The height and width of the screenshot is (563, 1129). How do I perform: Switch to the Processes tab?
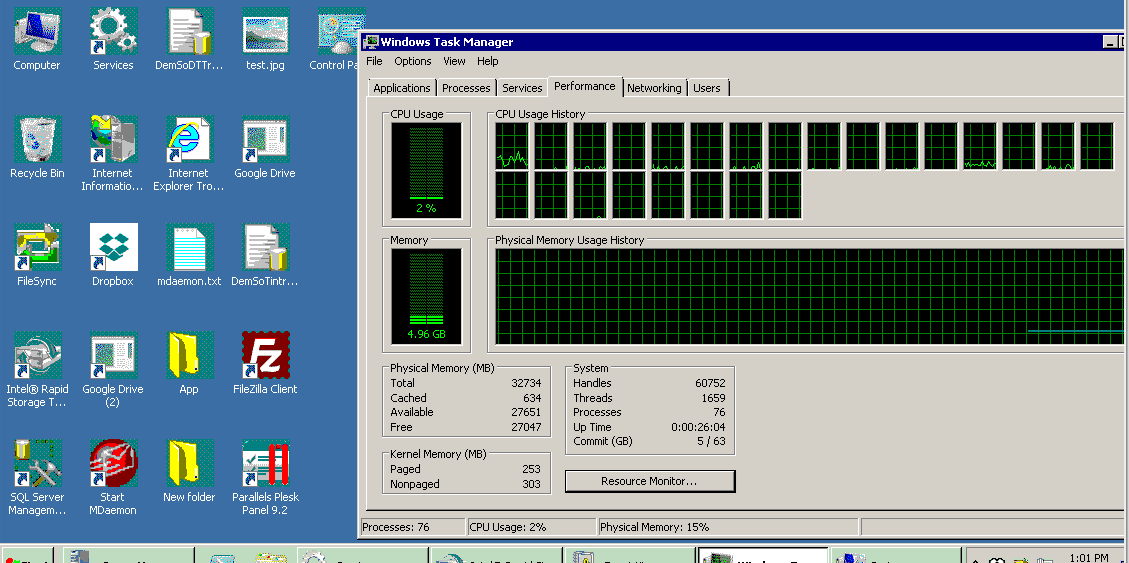tap(466, 88)
